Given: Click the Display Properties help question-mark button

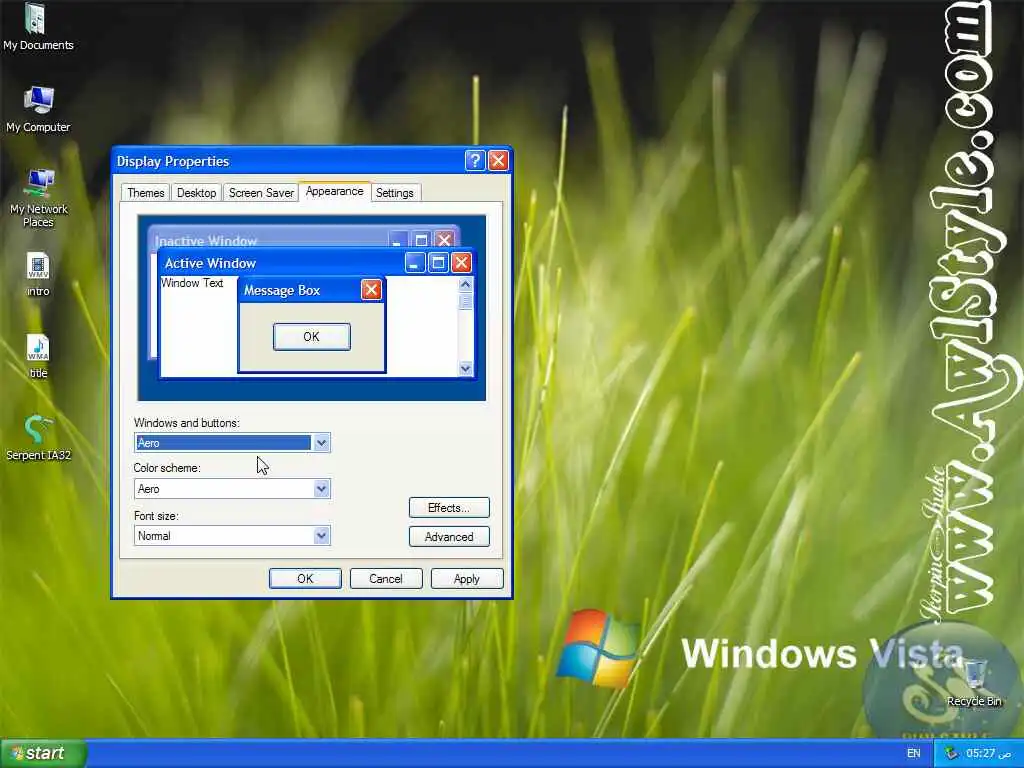Looking at the screenshot, I should (x=475, y=161).
